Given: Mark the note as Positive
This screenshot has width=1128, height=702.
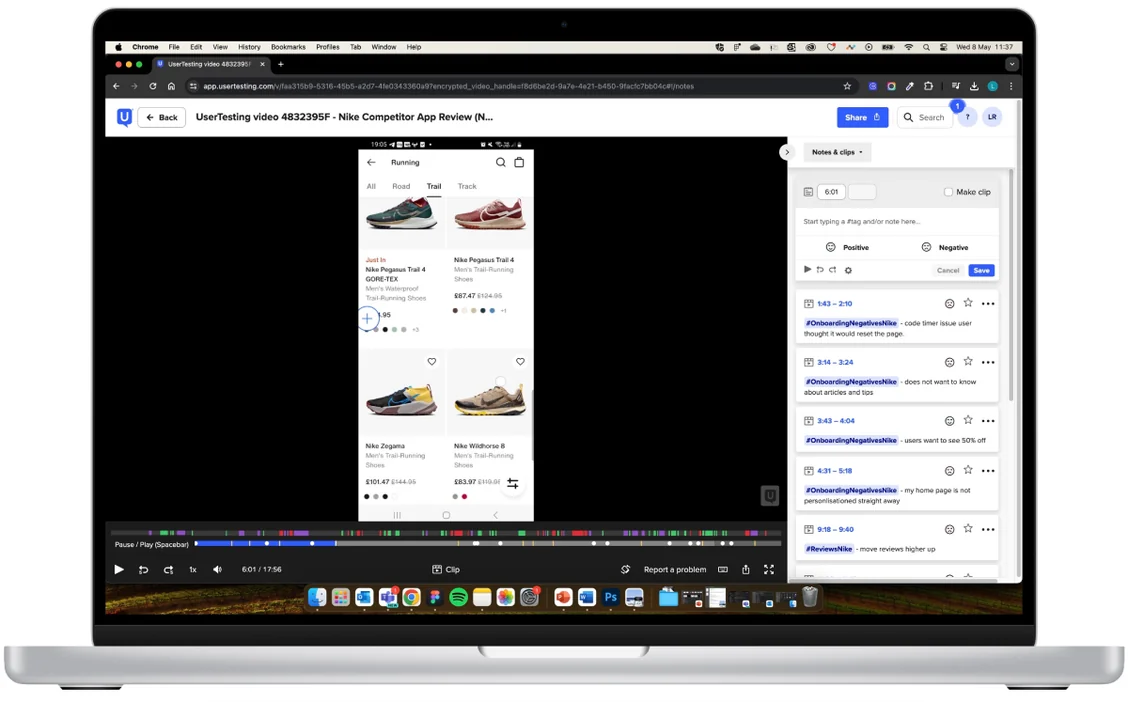Looking at the screenshot, I should 847,247.
